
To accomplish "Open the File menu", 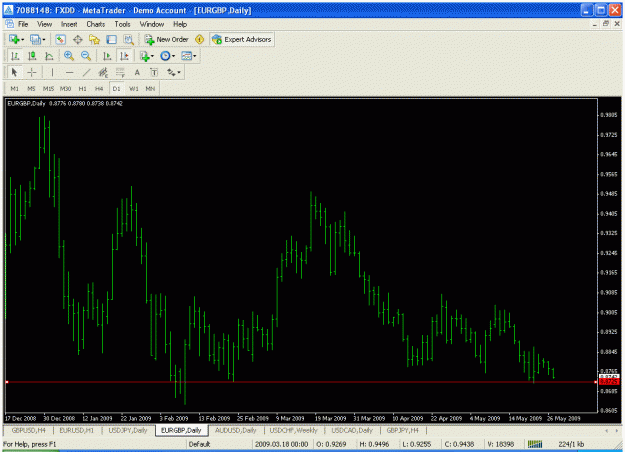I will (x=23, y=24).
